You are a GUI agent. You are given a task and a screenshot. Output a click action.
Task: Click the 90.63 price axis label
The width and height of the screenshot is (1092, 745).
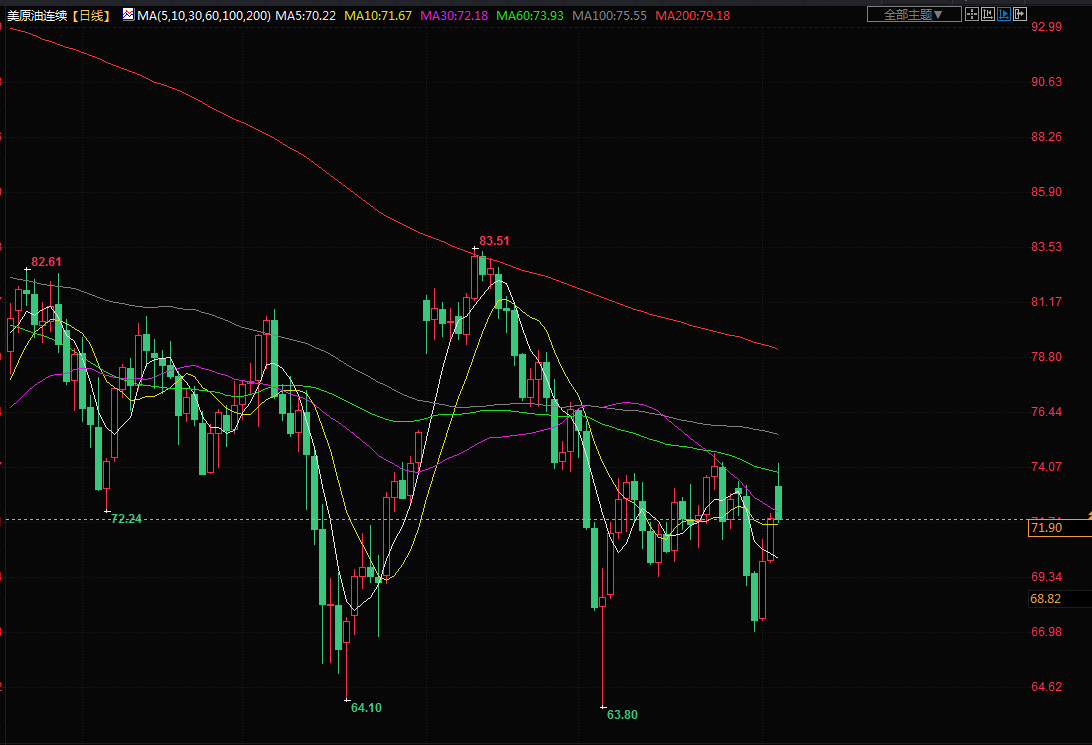1046,81
